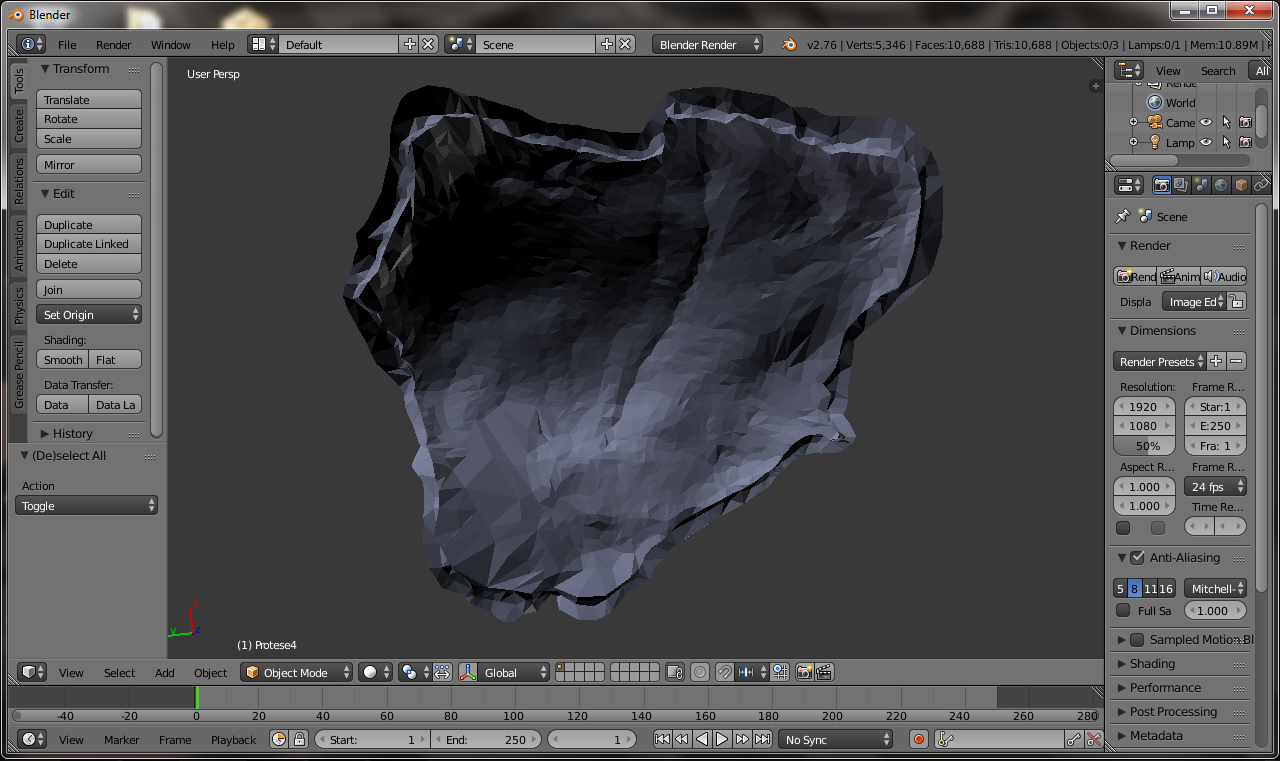Viewport: 1280px width, 761px height.
Task: Jump to the last frame
Action: (x=762, y=739)
